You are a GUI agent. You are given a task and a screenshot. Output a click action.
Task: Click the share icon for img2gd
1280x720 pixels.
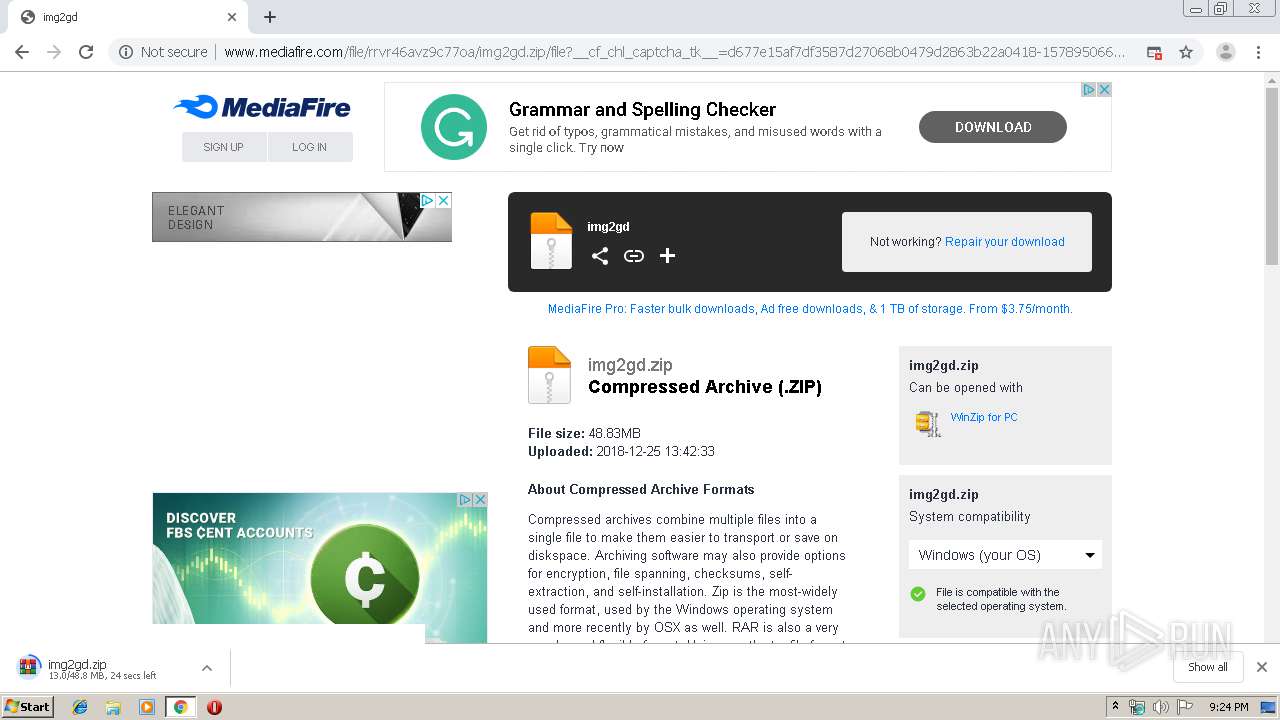point(600,256)
